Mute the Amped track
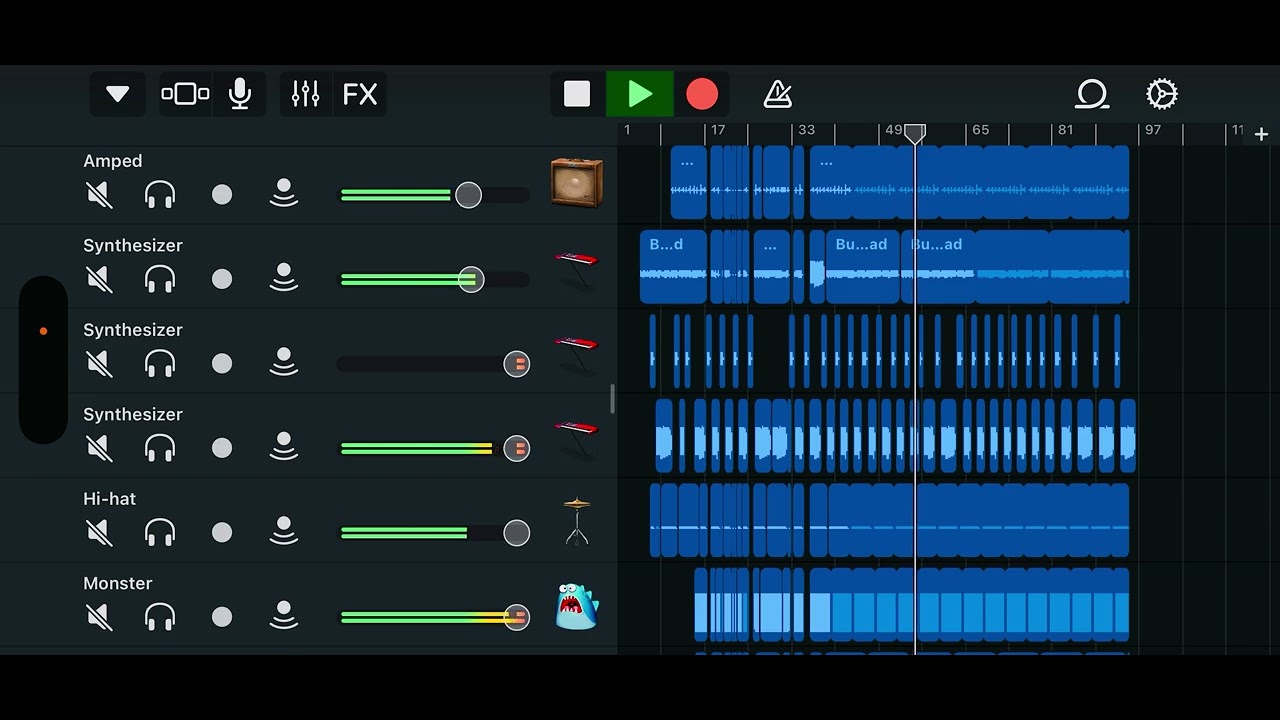The image size is (1280, 720). point(99,195)
